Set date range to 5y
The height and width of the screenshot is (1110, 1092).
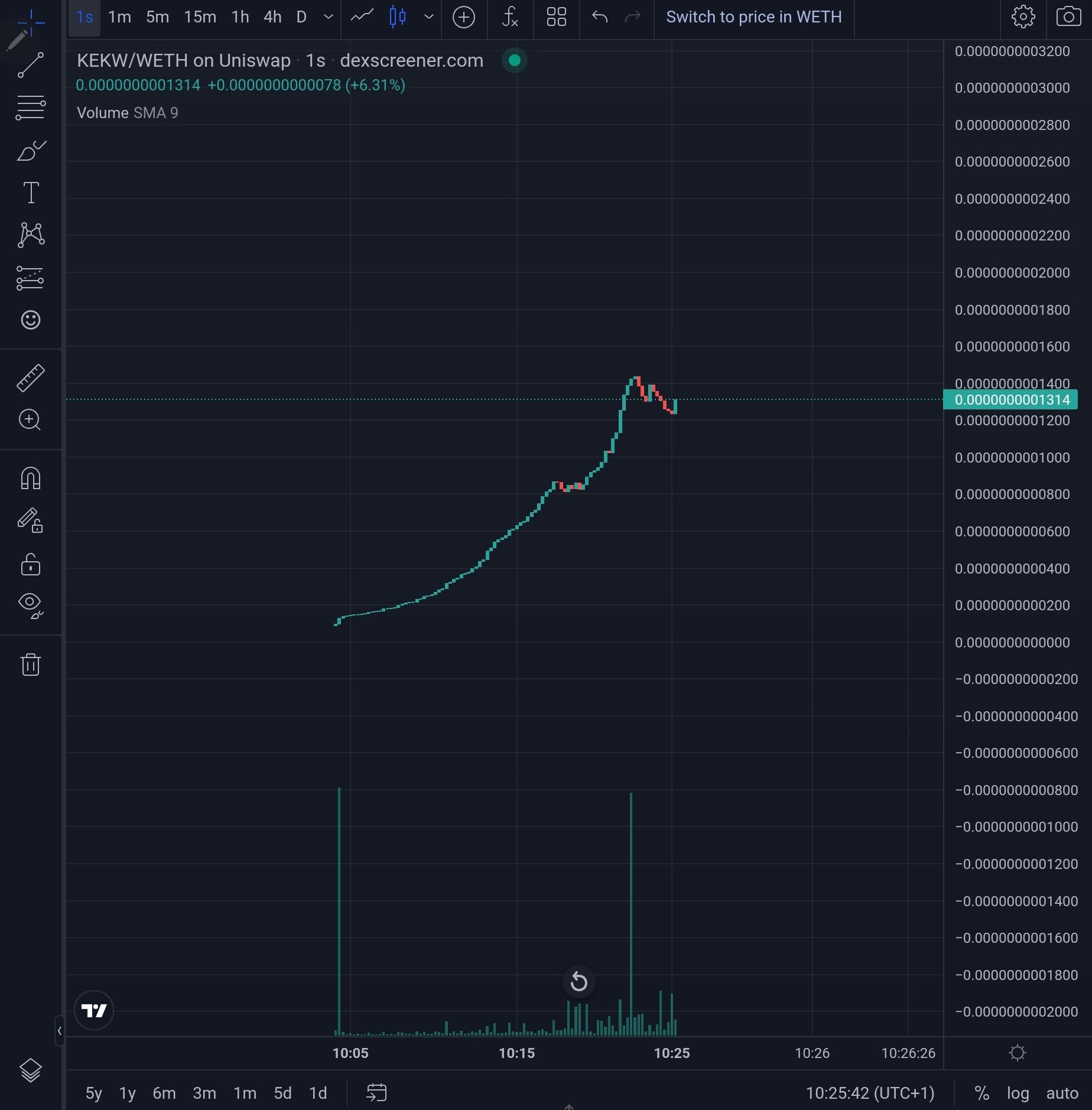click(x=93, y=1093)
